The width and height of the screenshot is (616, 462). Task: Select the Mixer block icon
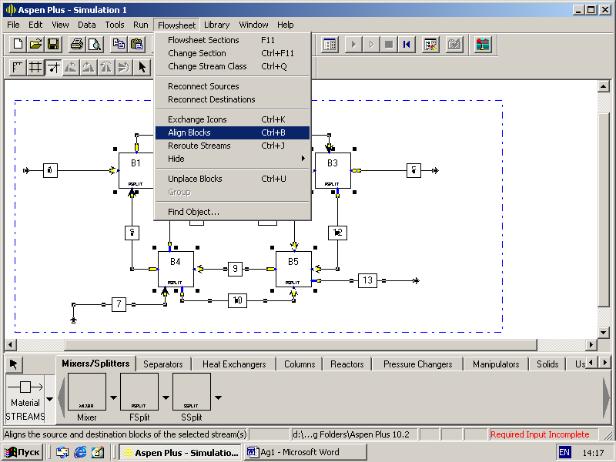click(87, 392)
